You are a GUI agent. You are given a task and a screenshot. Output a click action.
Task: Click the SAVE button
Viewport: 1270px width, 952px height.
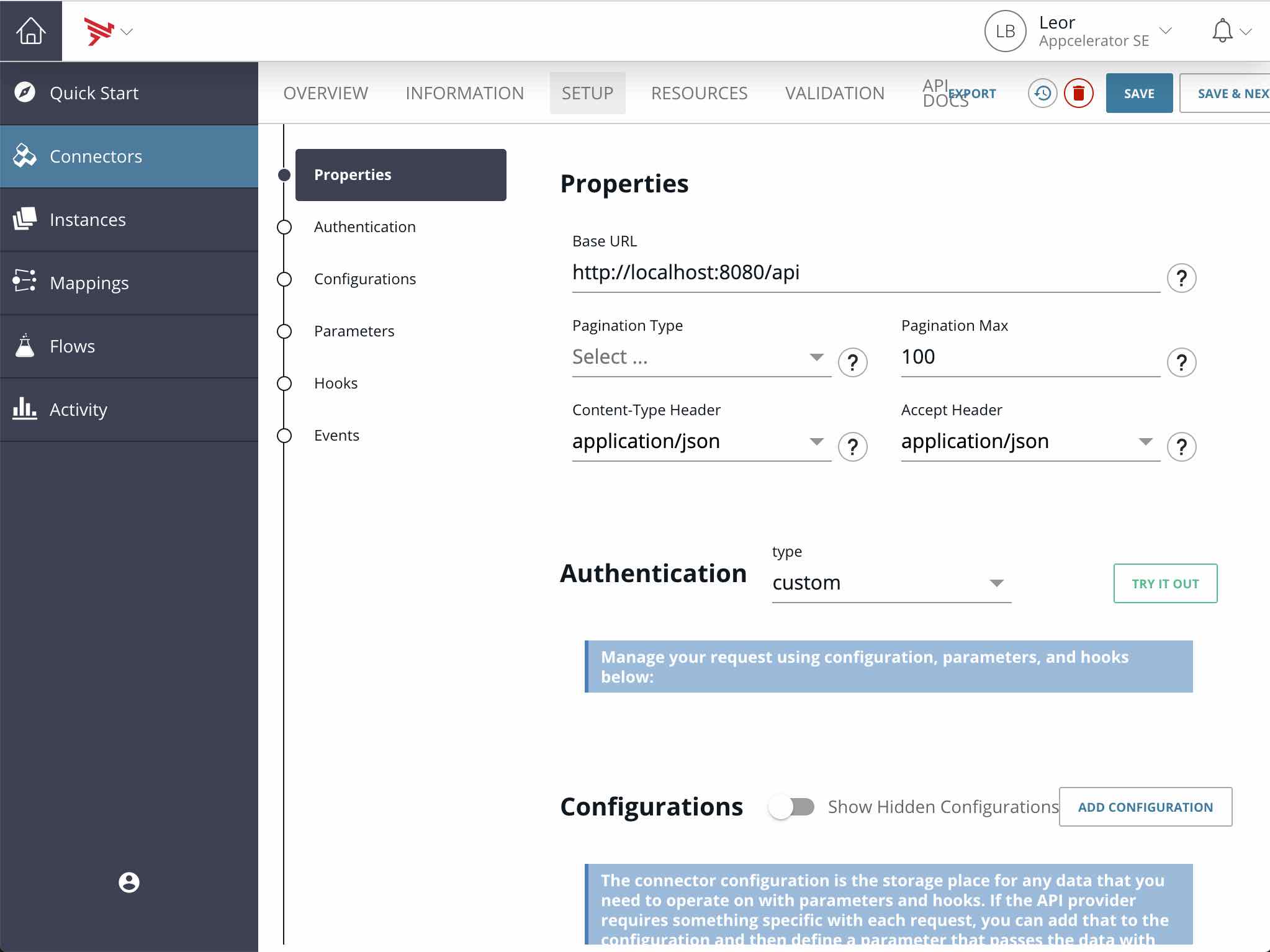[1139, 93]
